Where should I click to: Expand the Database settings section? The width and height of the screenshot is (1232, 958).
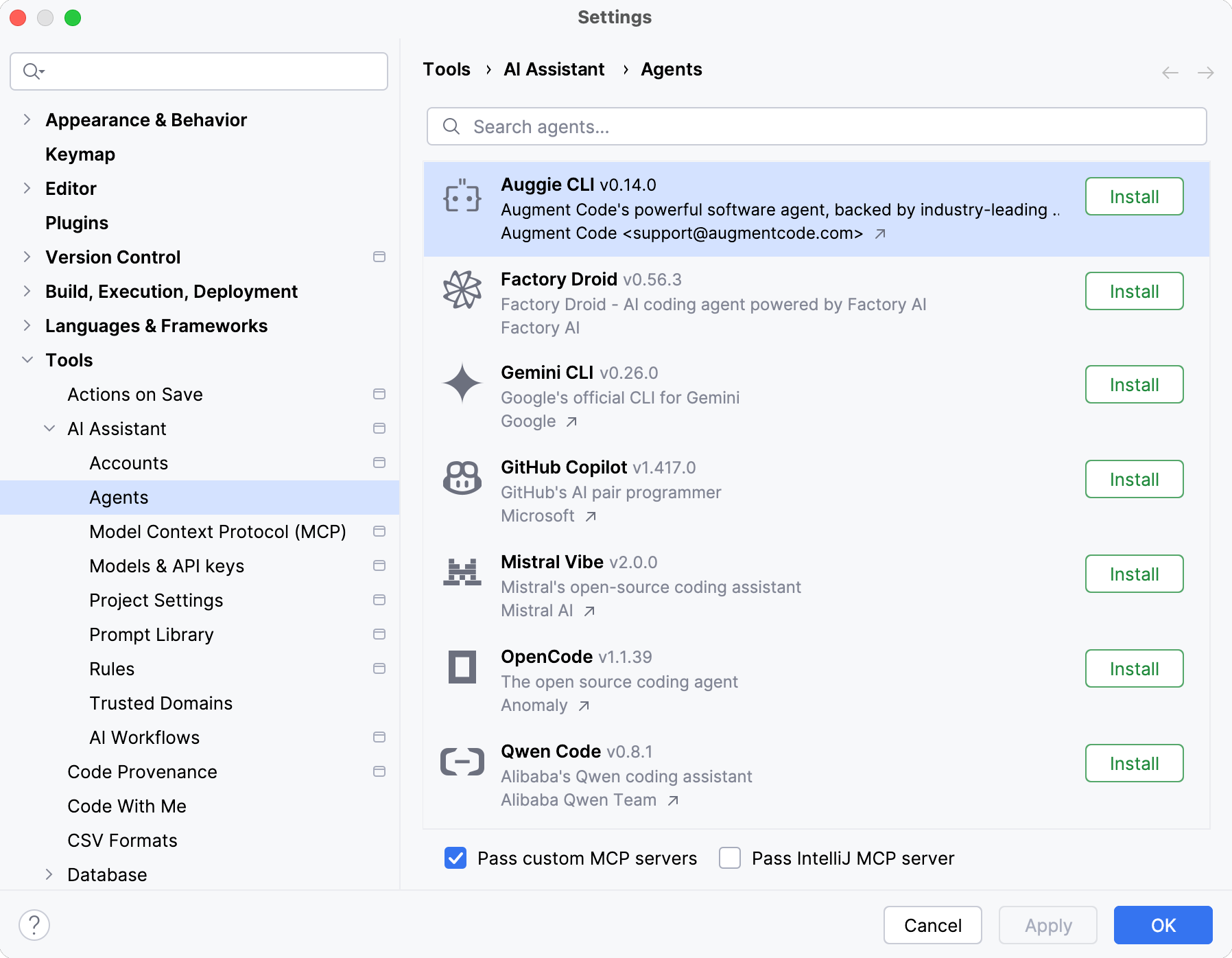[x=49, y=874]
